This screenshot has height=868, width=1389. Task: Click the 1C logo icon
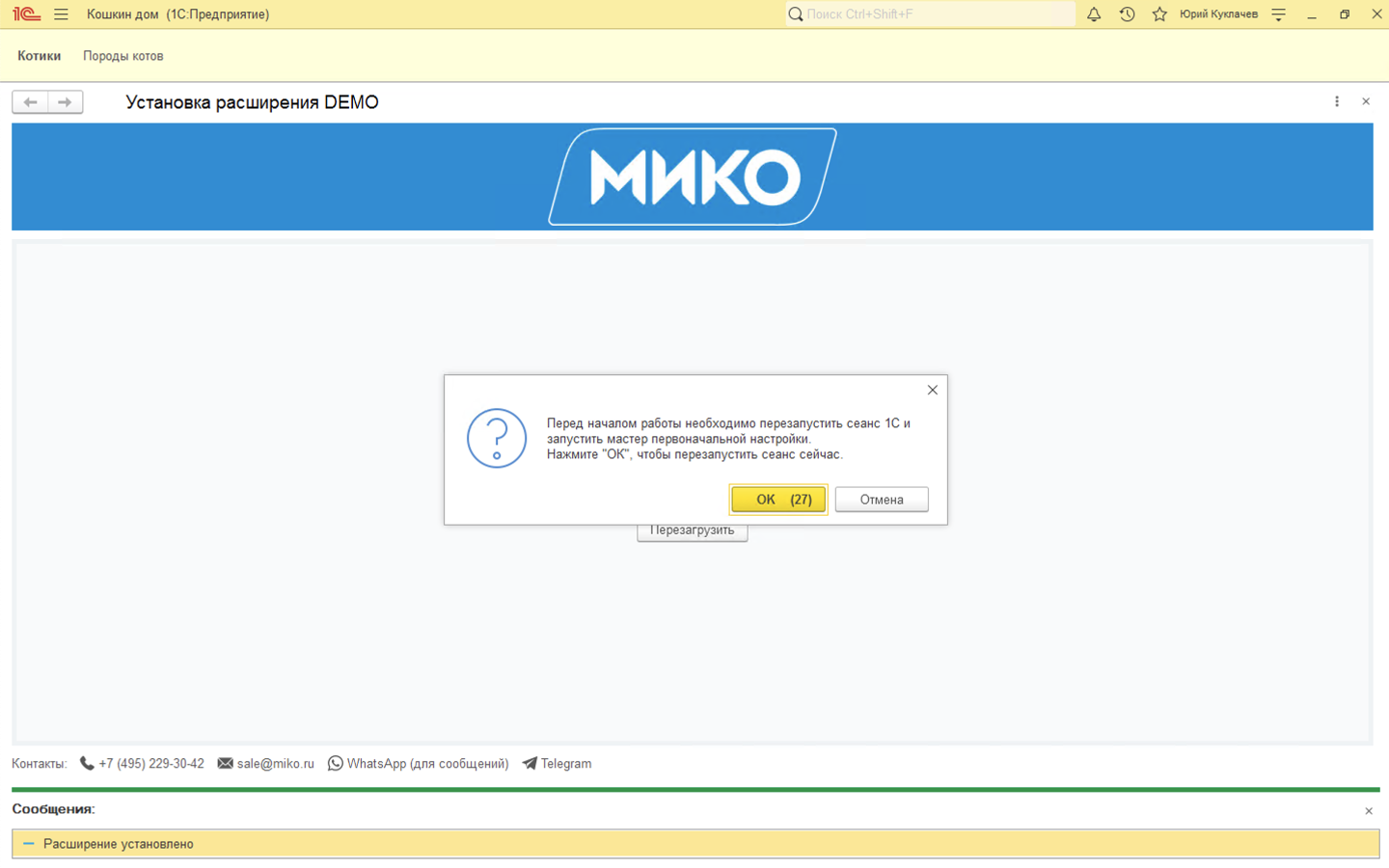[x=26, y=14]
